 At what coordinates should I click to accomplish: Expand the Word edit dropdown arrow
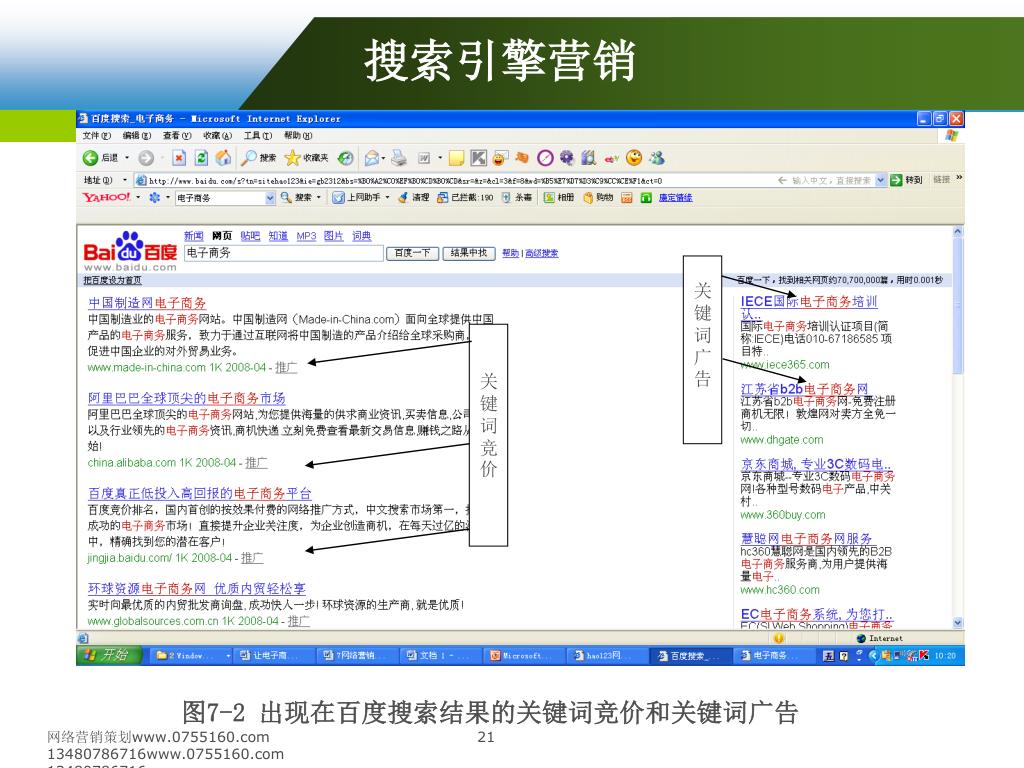tap(440, 157)
